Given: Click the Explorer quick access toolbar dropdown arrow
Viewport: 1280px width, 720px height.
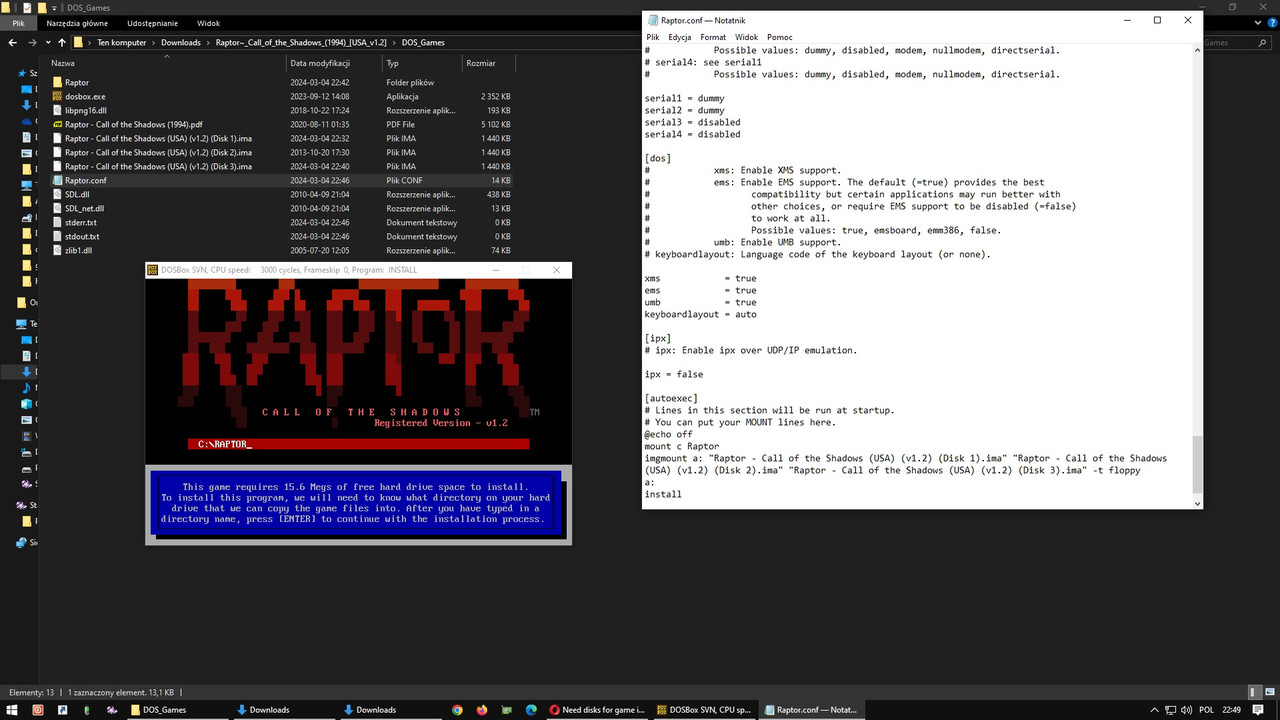Looking at the screenshot, I should coord(56,7).
